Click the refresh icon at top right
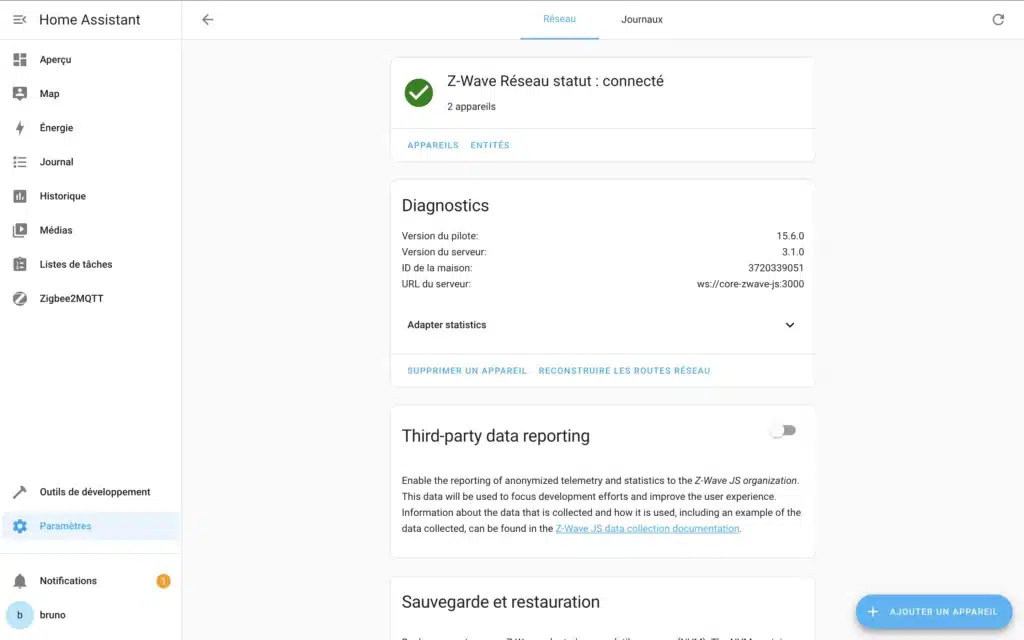The height and width of the screenshot is (640, 1024). click(998, 20)
